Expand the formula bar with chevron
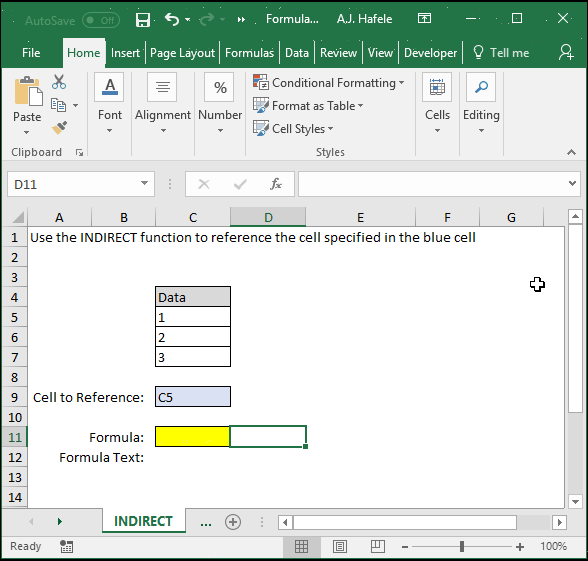Viewport: 588px width, 561px height. 572,183
